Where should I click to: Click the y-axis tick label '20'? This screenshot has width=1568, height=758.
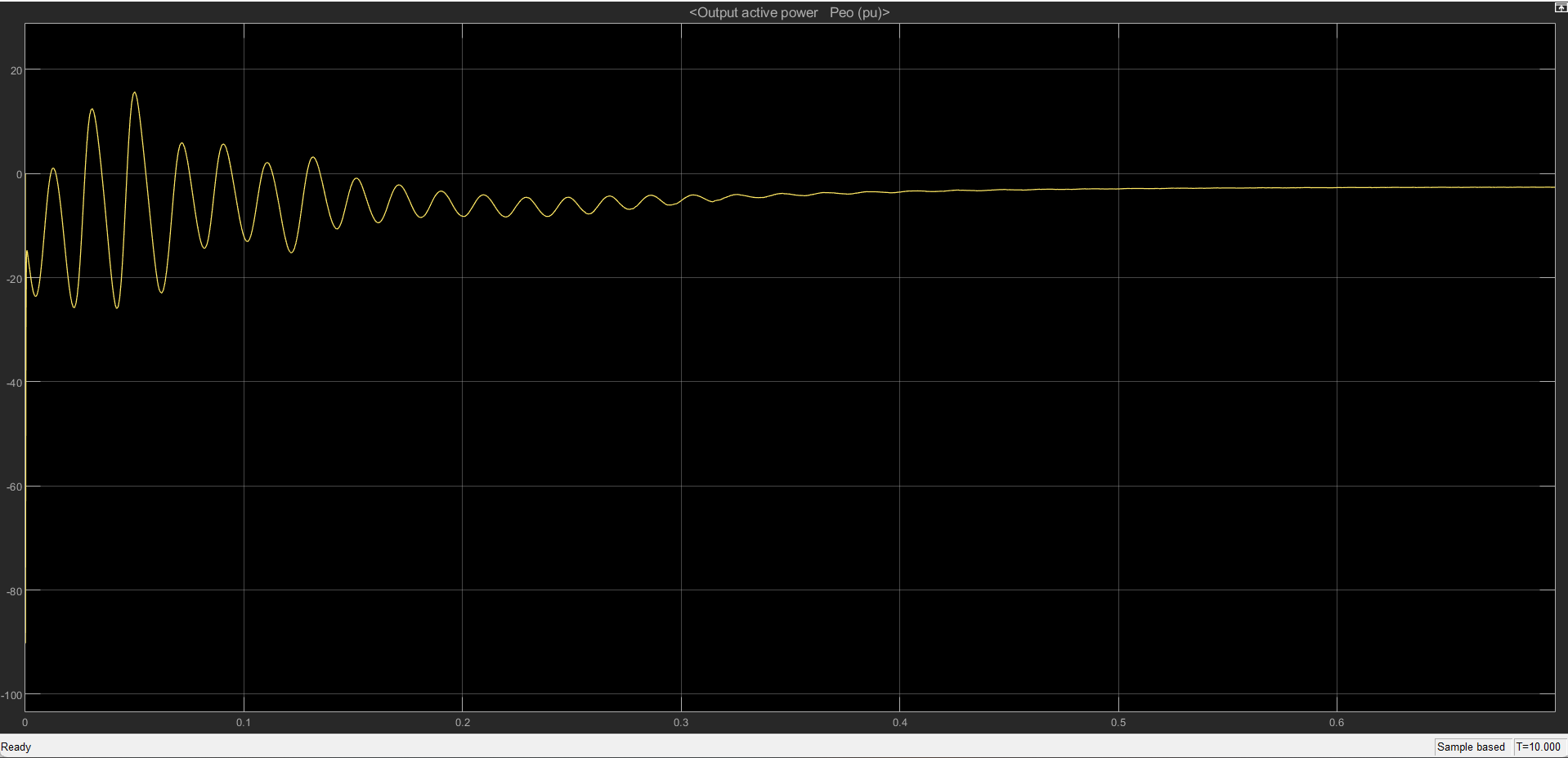tap(16, 70)
